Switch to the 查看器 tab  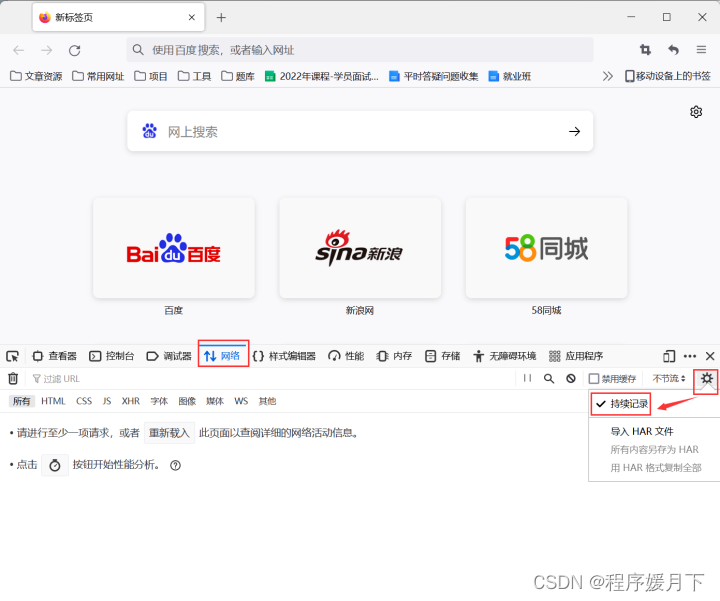pyautogui.click(x=54, y=356)
